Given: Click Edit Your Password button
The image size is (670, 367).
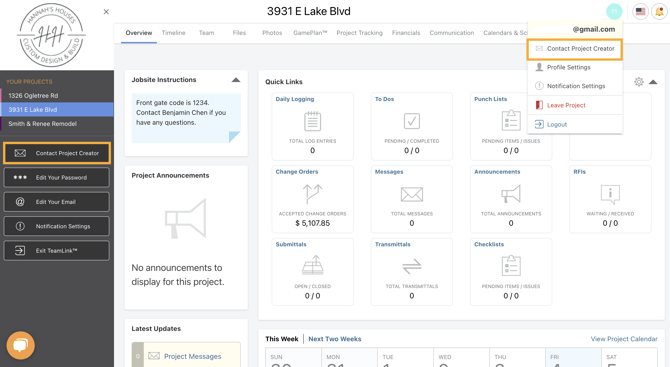Looking at the screenshot, I should [x=56, y=178].
